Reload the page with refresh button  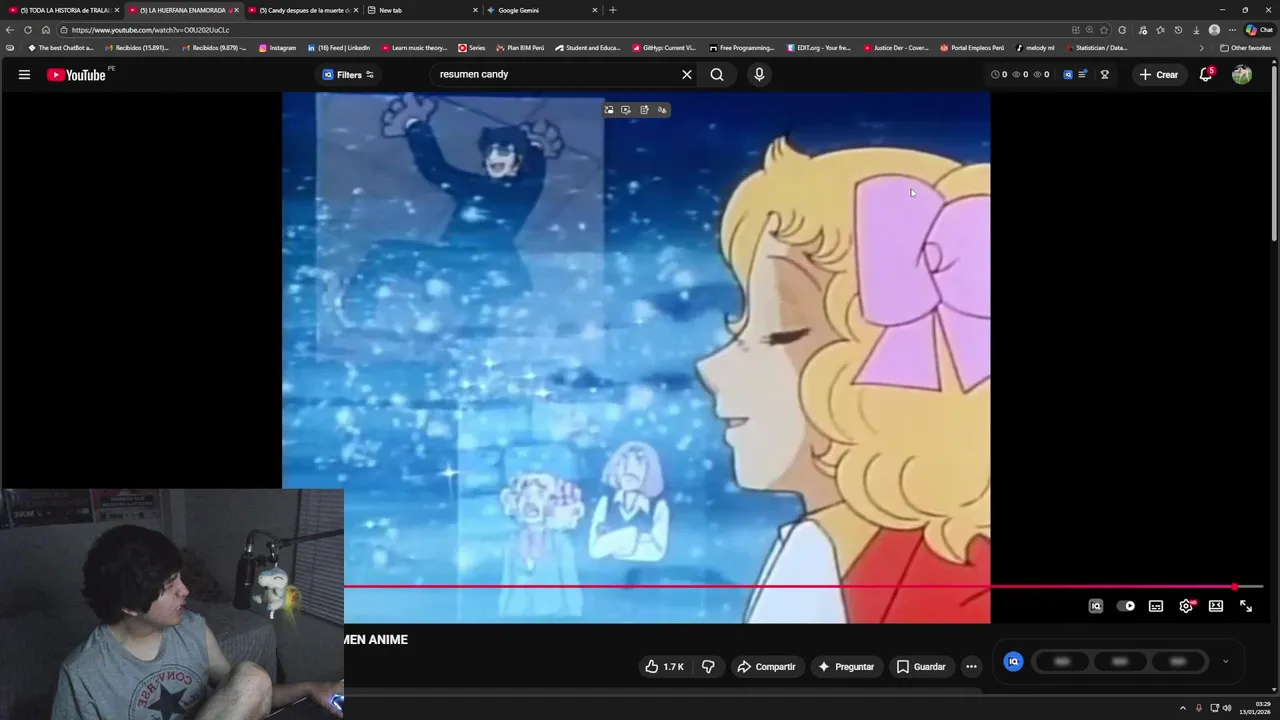coord(28,30)
